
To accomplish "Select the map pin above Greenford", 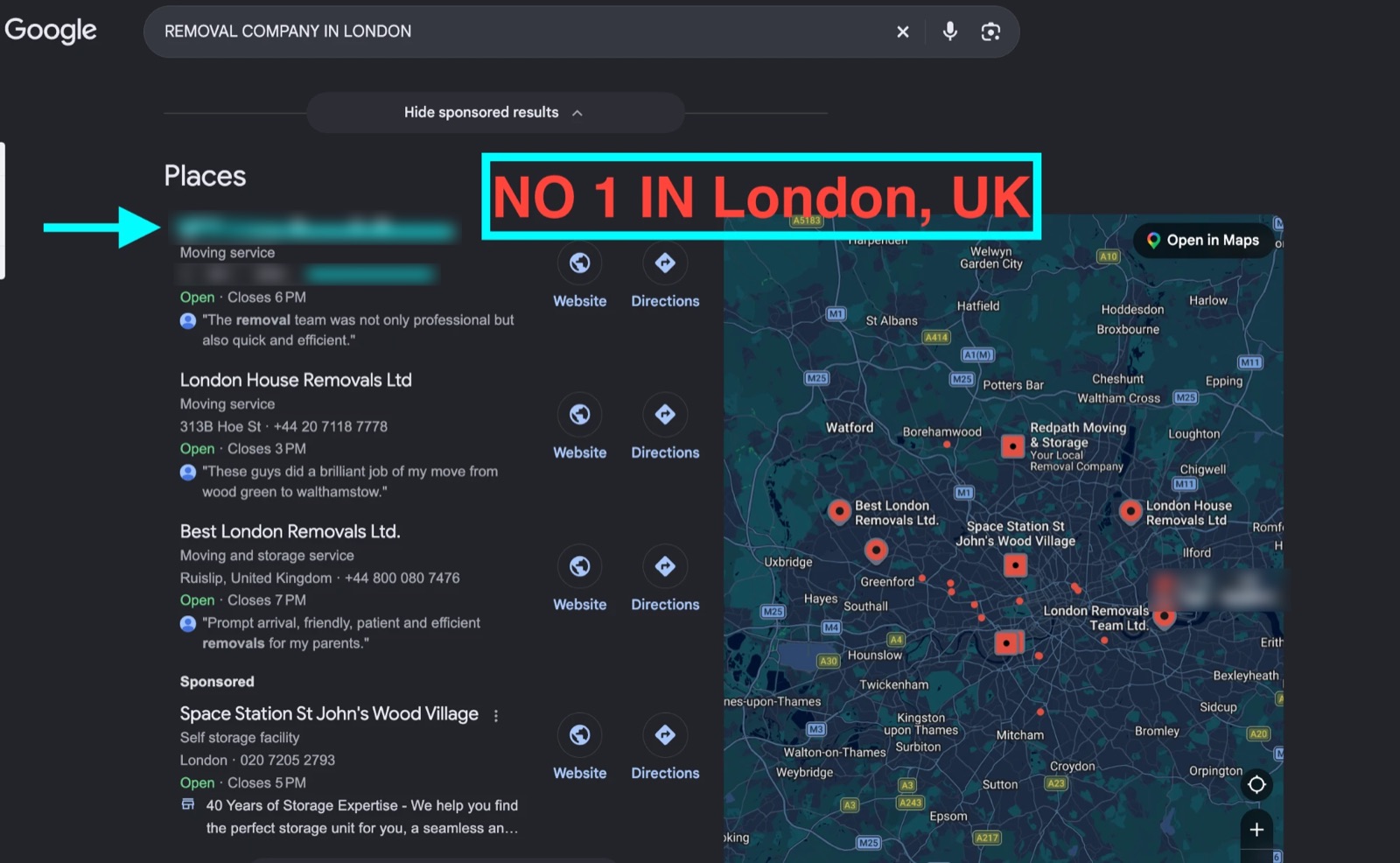I will 876,551.
